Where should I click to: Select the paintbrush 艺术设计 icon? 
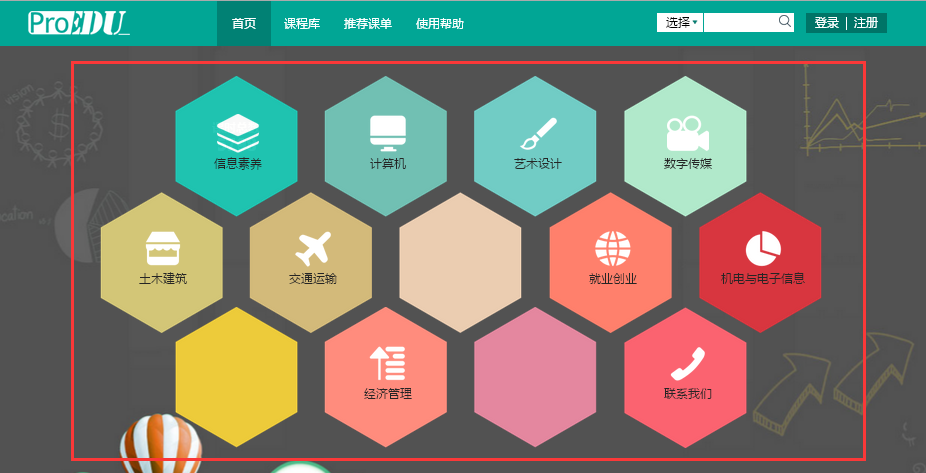point(538,133)
